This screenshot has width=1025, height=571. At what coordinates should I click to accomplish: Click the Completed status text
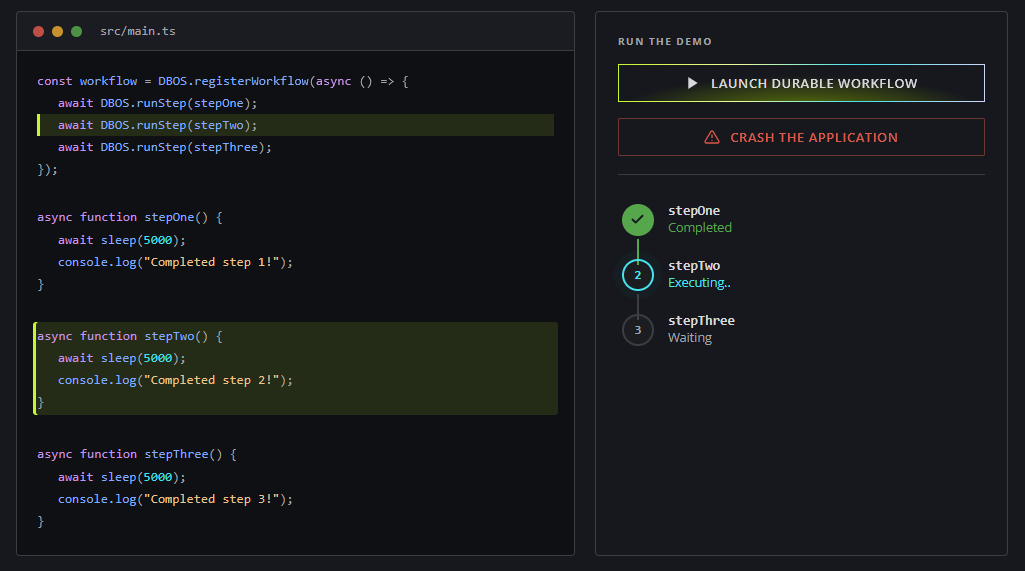click(x=699, y=228)
